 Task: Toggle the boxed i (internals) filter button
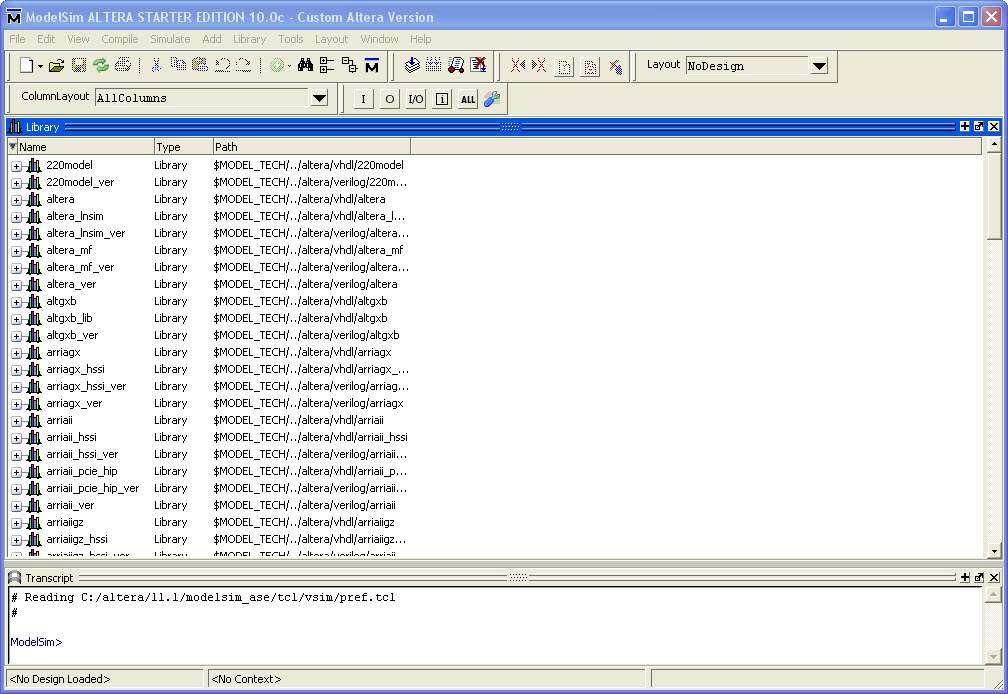(442, 99)
